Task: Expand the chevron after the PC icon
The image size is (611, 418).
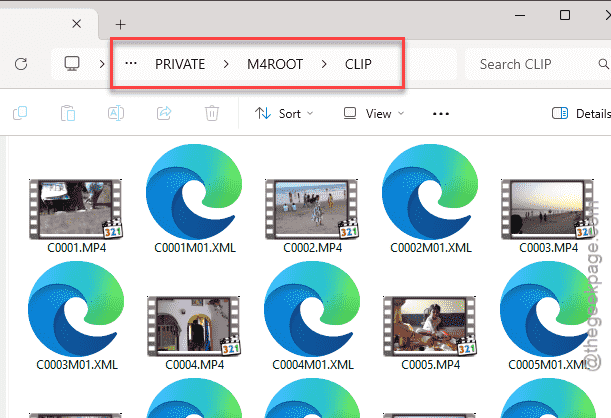Action: coord(102,64)
